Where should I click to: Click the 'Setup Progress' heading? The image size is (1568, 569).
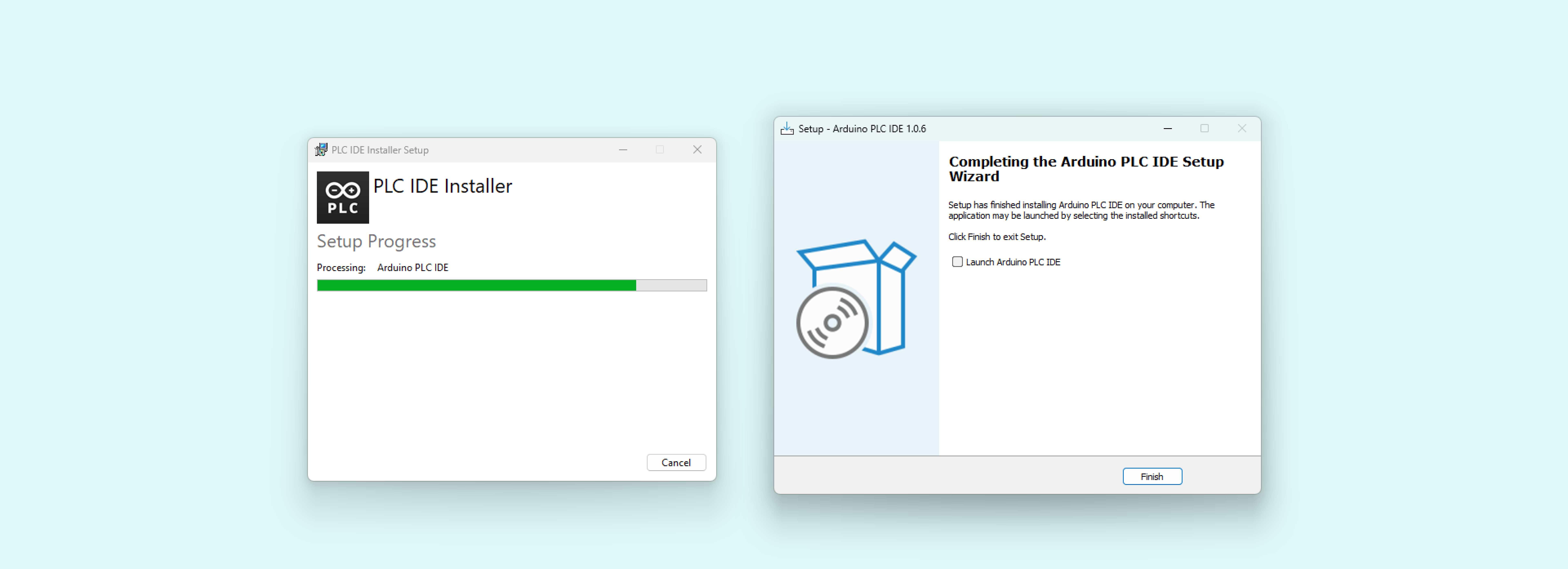[x=376, y=242]
